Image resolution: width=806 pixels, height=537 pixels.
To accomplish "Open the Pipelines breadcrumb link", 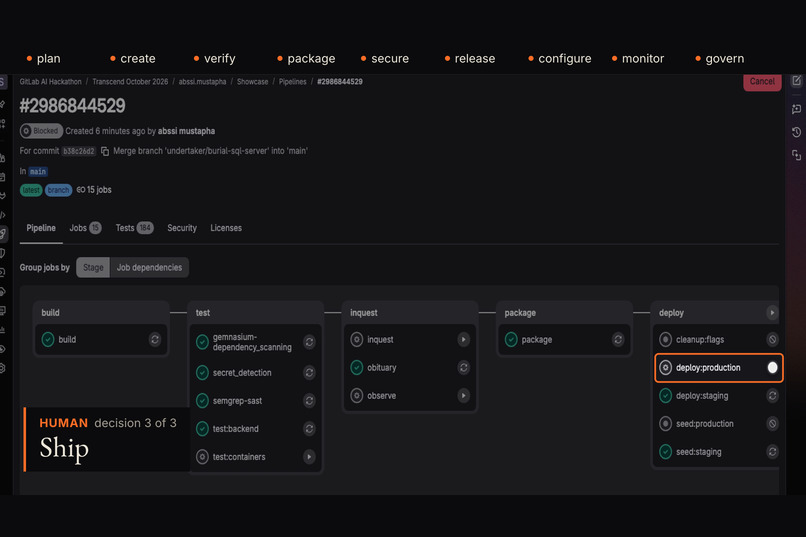I will coord(292,82).
